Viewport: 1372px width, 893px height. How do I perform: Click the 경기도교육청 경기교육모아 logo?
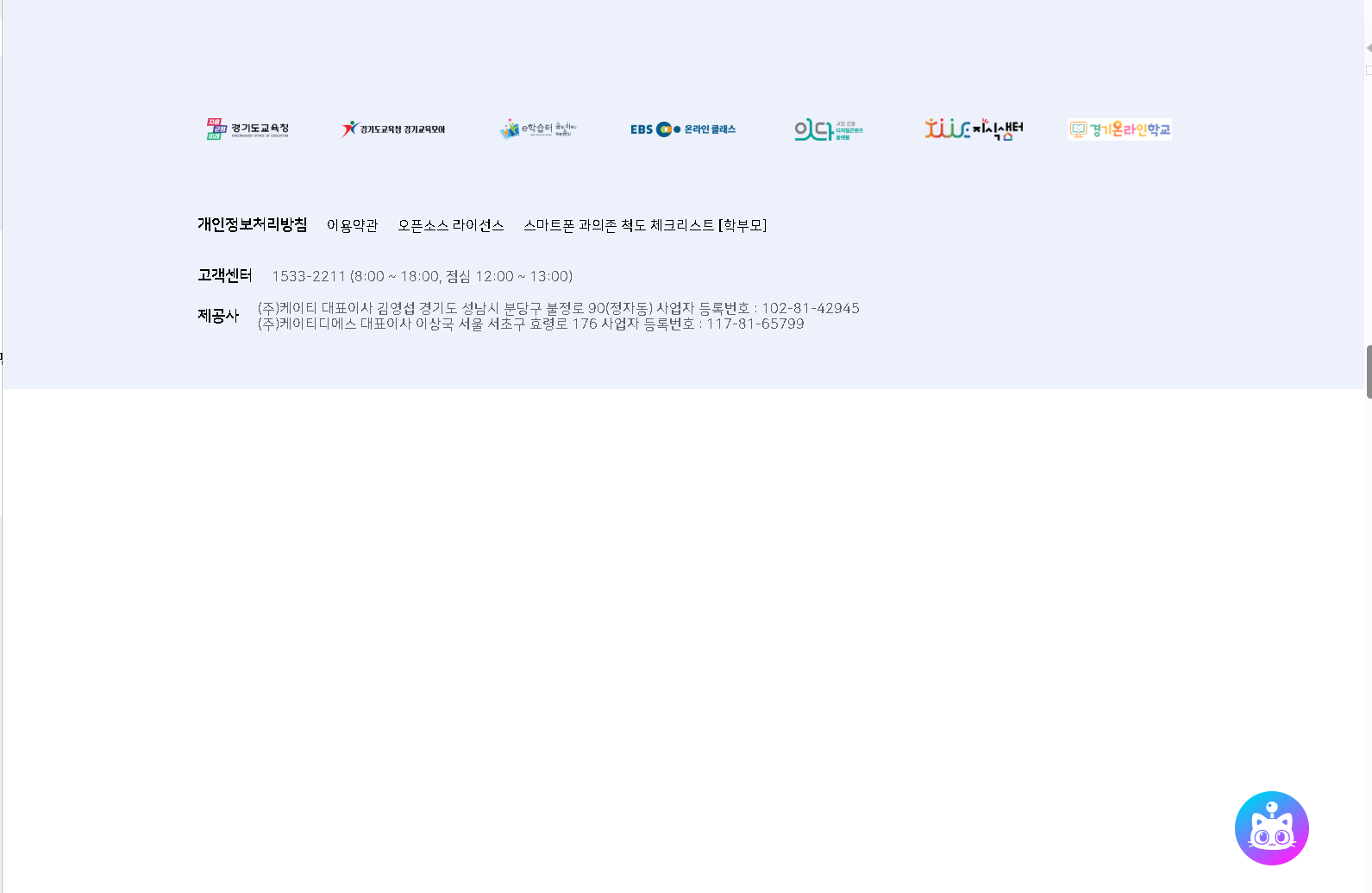click(x=393, y=129)
